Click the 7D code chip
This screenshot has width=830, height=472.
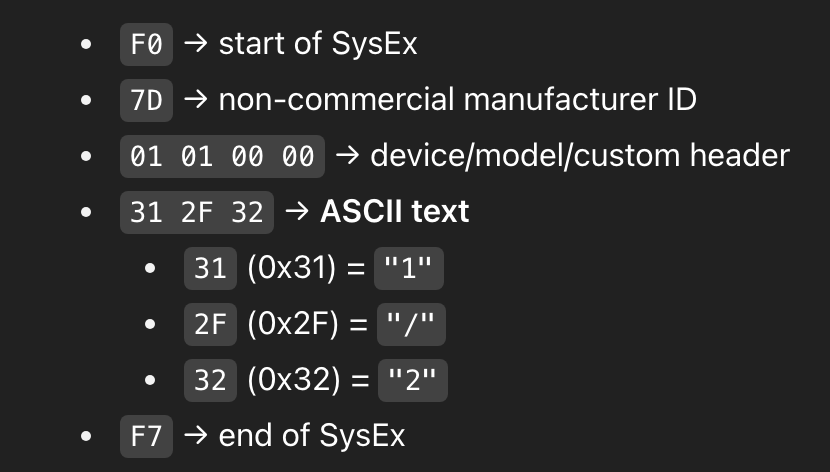click(x=147, y=101)
